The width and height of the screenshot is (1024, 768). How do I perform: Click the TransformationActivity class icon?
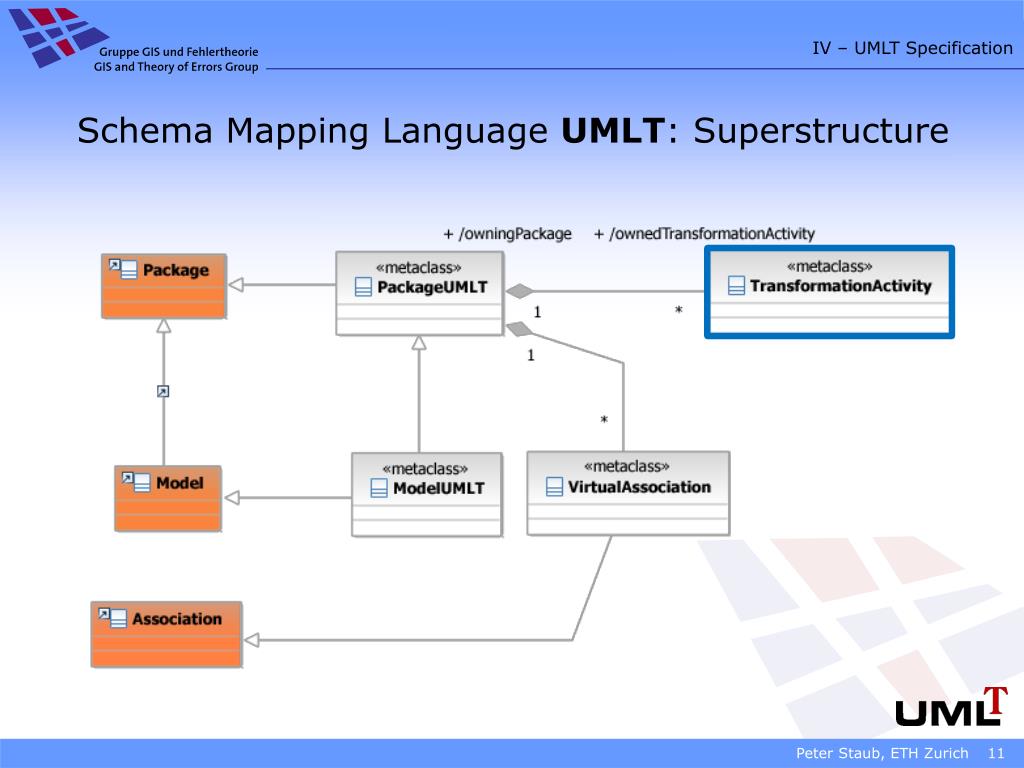click(x=736, y=285)
